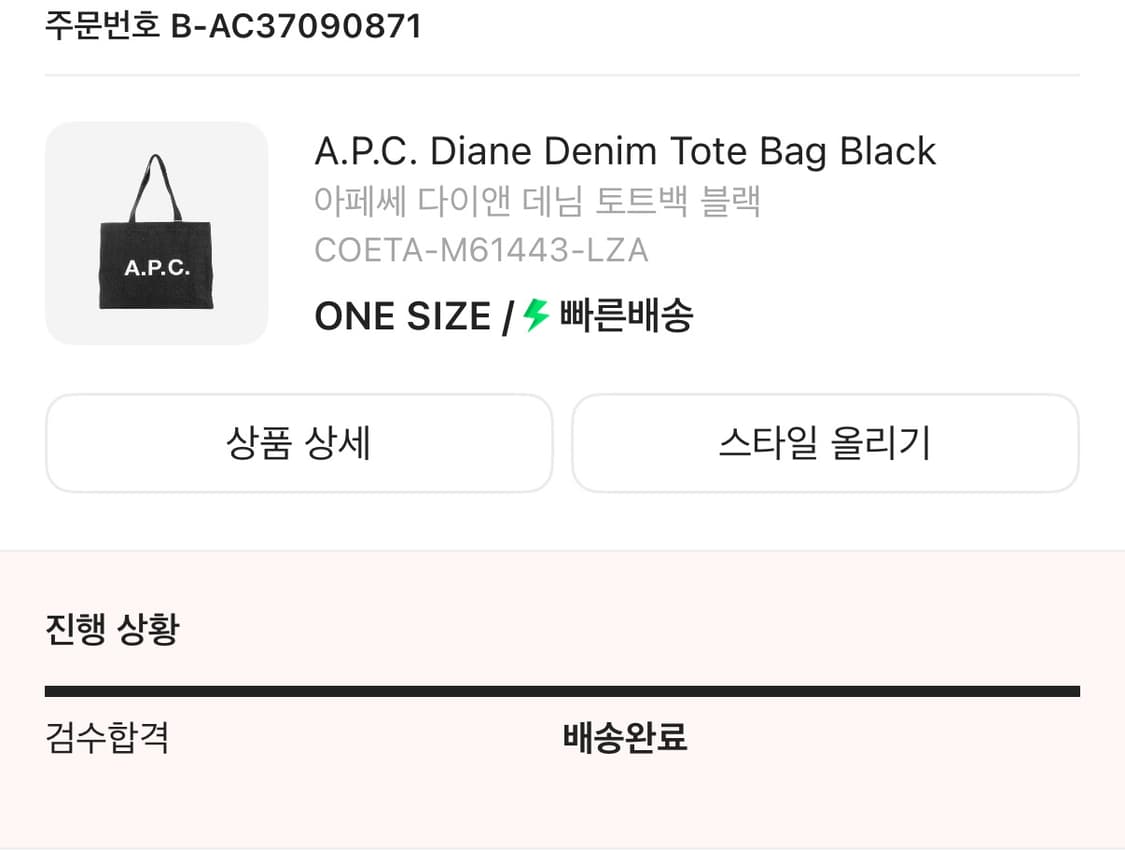This screenshot has width=1125, height=865.
Task: Tap the 스타일 올리기 button
Action: pyautogui.click(x=825, y=443)
